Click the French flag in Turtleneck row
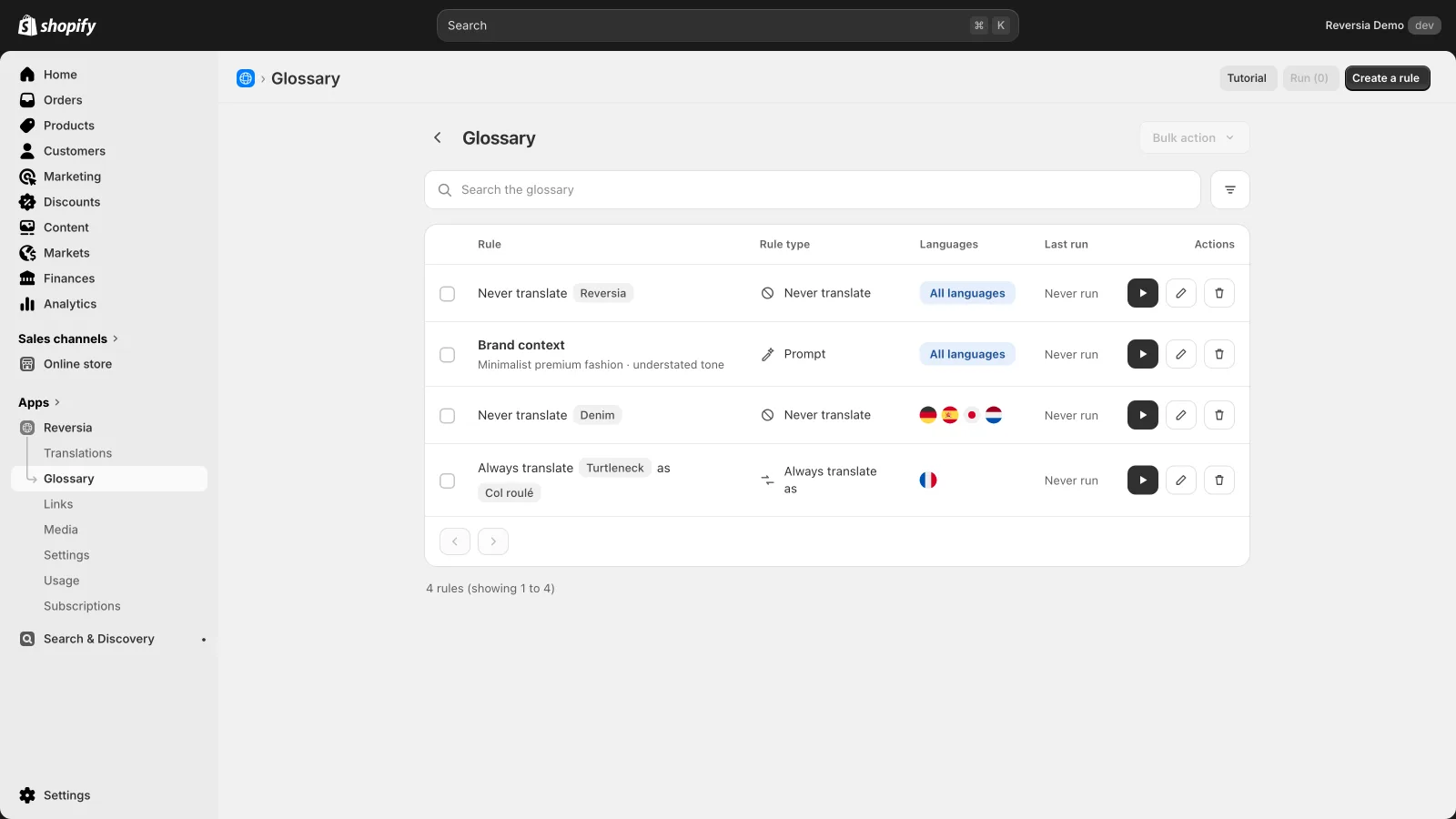1456x819 pixels. [x=928, y=480]
